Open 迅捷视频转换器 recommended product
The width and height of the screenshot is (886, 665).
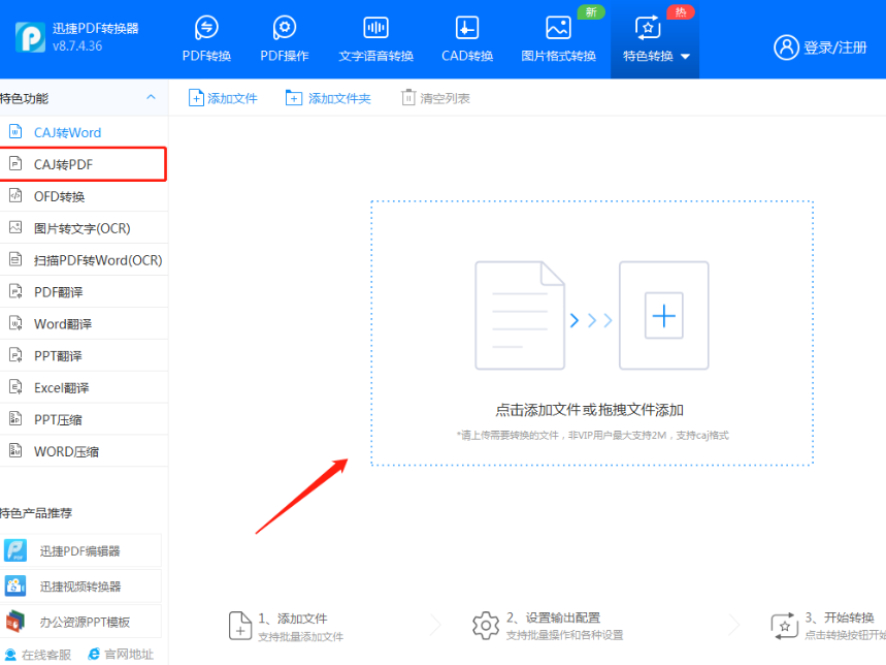pos(81,586)
